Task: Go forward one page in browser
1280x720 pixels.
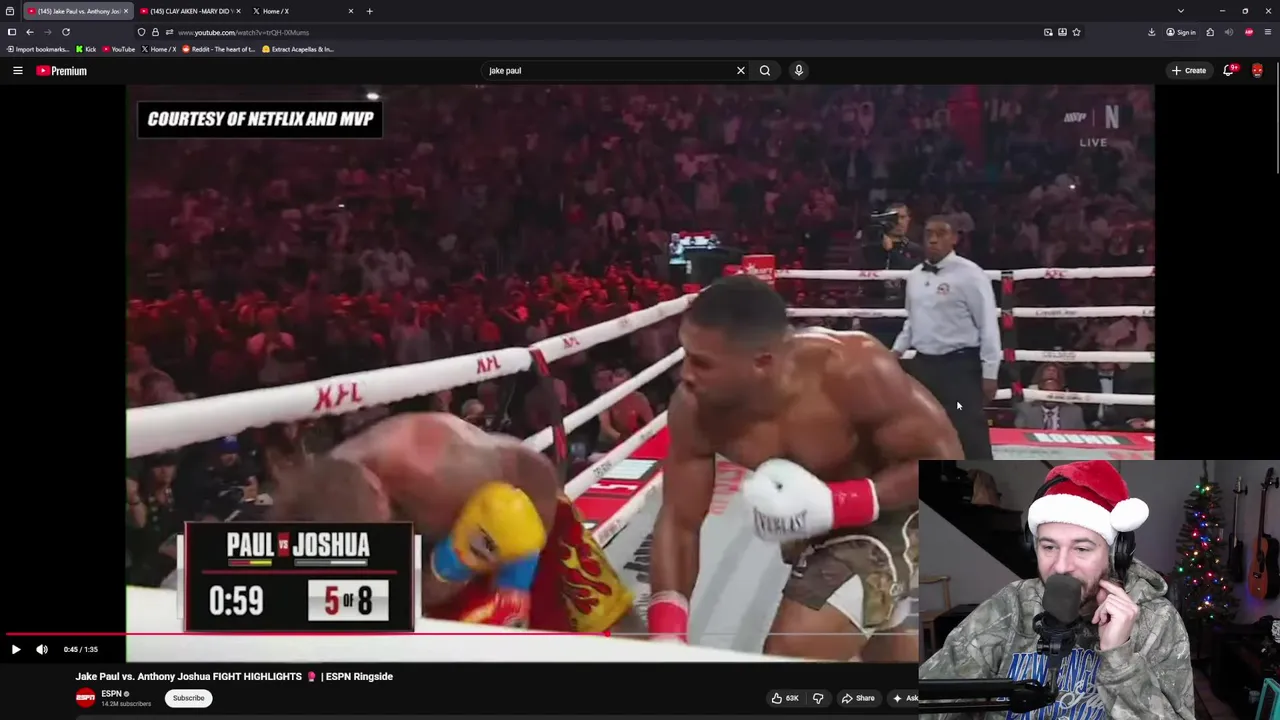Action: coord(47,32)
